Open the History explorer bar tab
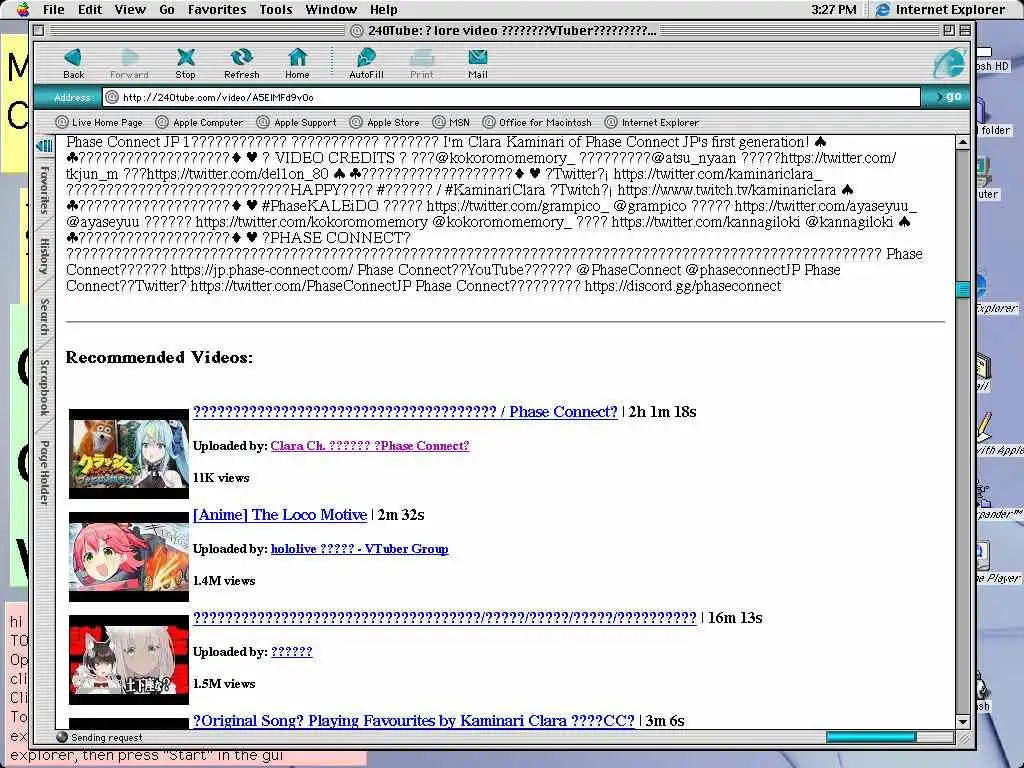1024x768 pixels. [x=44, y=256]
